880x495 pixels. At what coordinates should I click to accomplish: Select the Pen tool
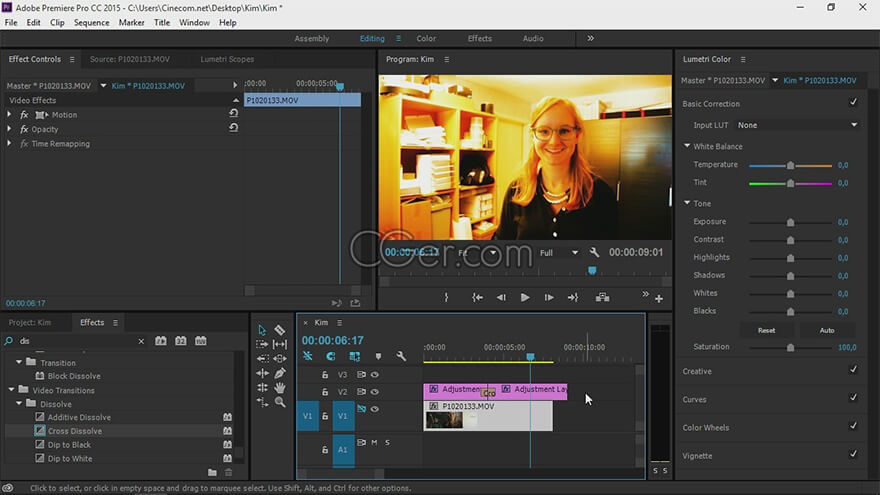pyautogui.click(x=279, y=373)
